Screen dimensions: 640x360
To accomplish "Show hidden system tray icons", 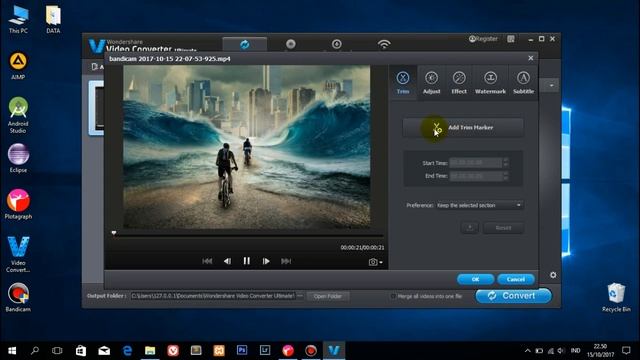I will (527, 351).
